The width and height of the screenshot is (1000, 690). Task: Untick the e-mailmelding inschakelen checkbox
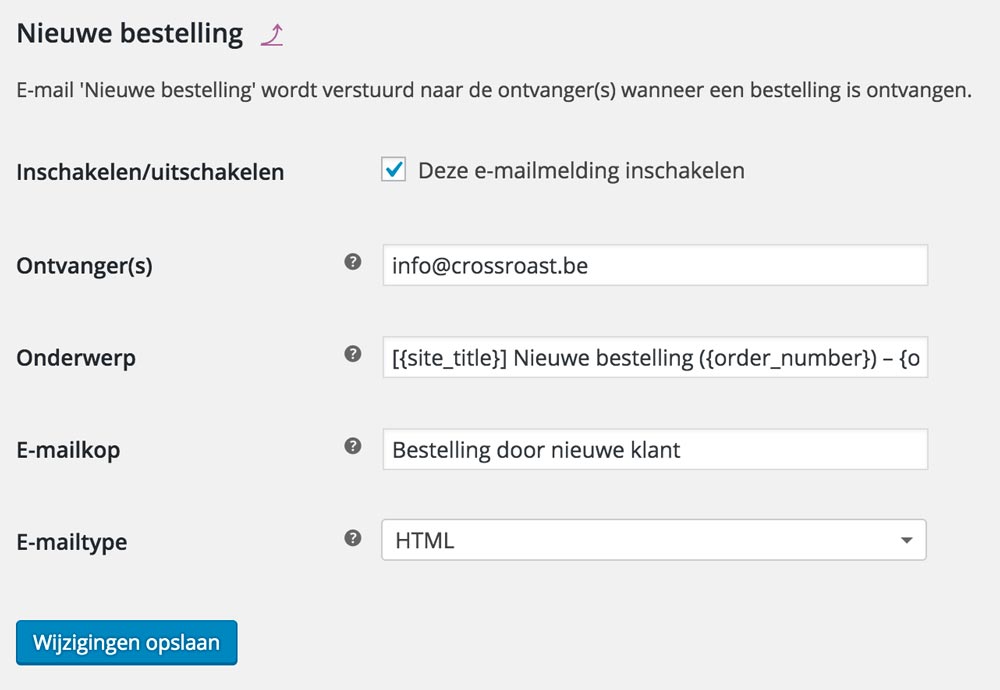394,170
